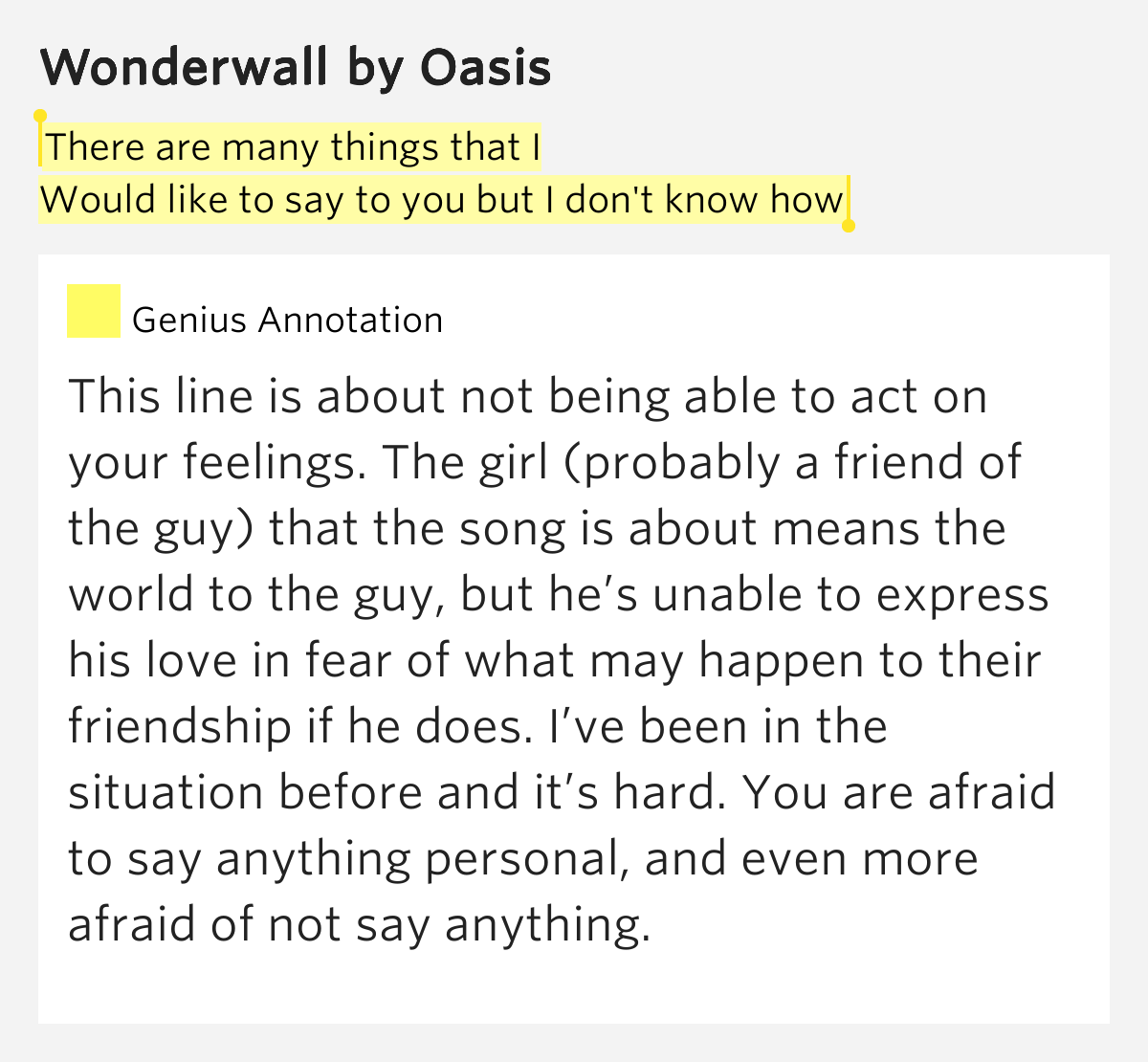Click the yellow Genius annotation square icon
The height and width of the screenshot is (1062, 1148).
pos(93,311)
